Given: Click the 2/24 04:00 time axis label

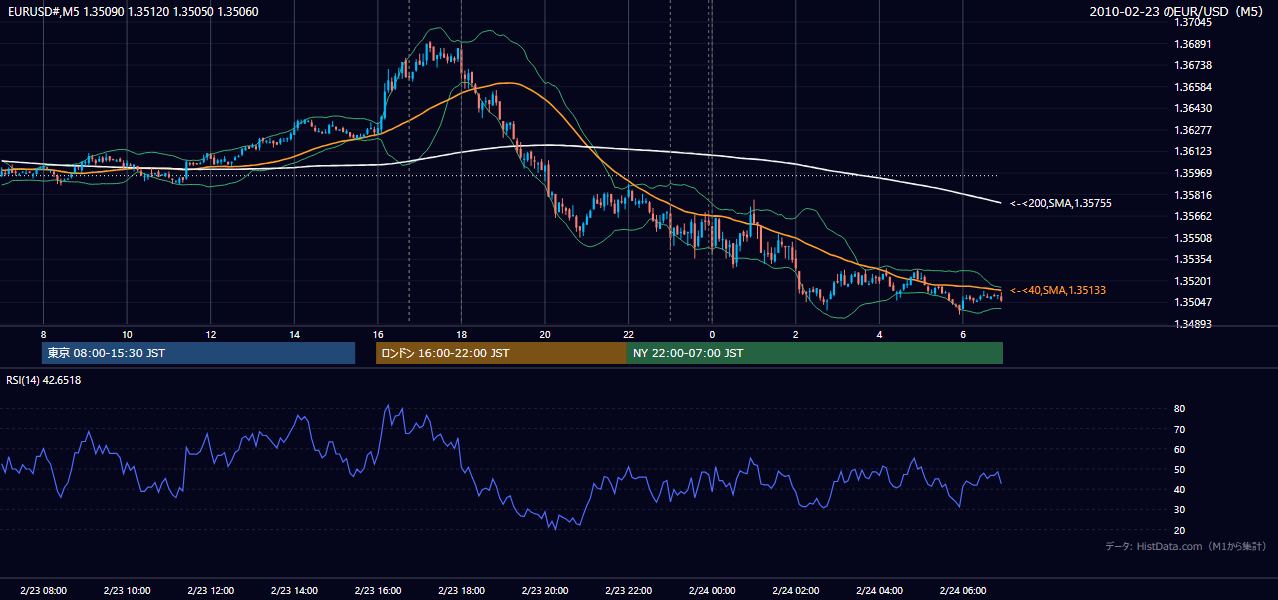Looking at the screenshot, I should tap(878, 591).
